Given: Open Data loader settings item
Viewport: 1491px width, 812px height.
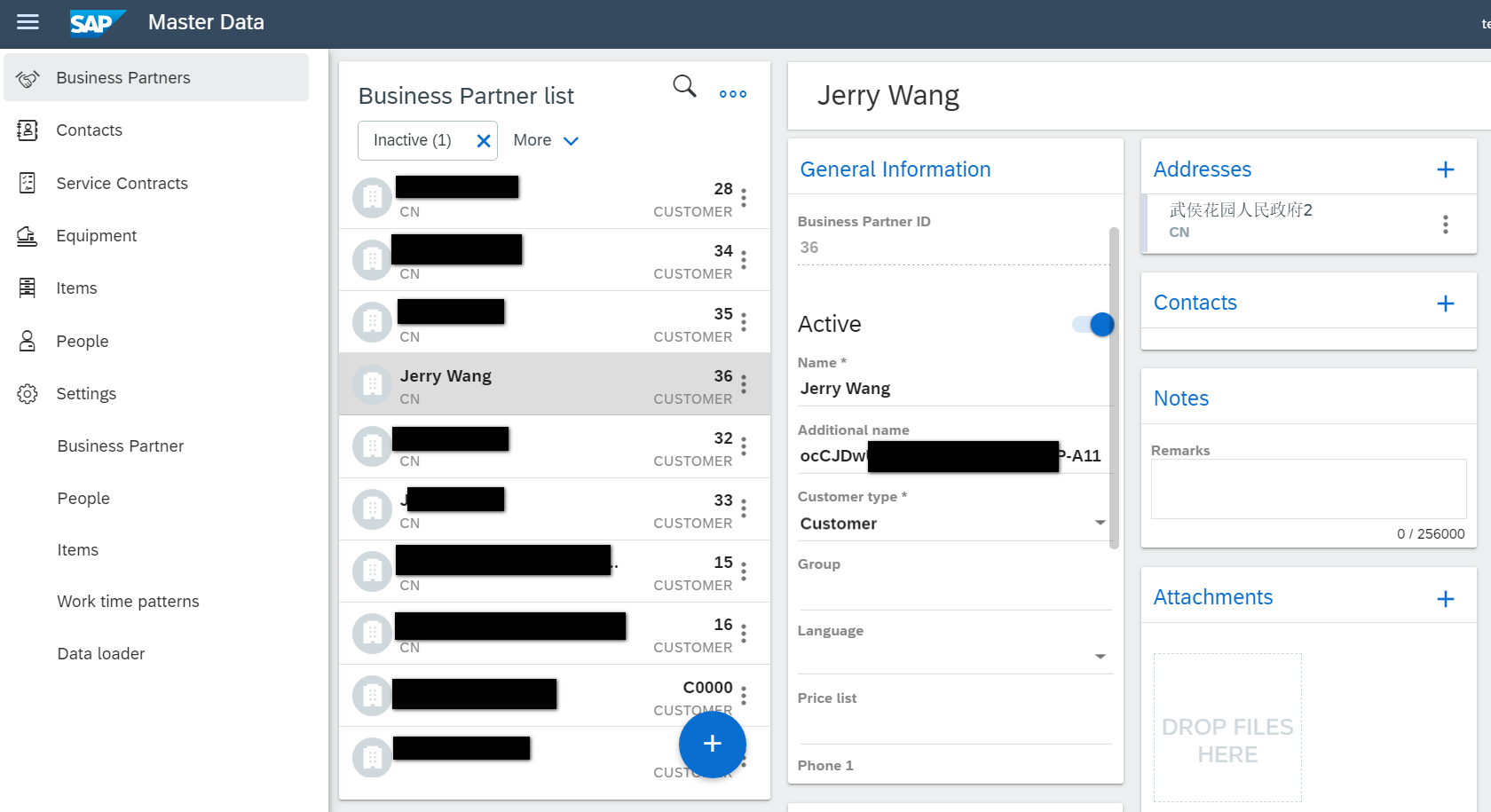Looking at the screenshot, I should (x=101, y=654).
